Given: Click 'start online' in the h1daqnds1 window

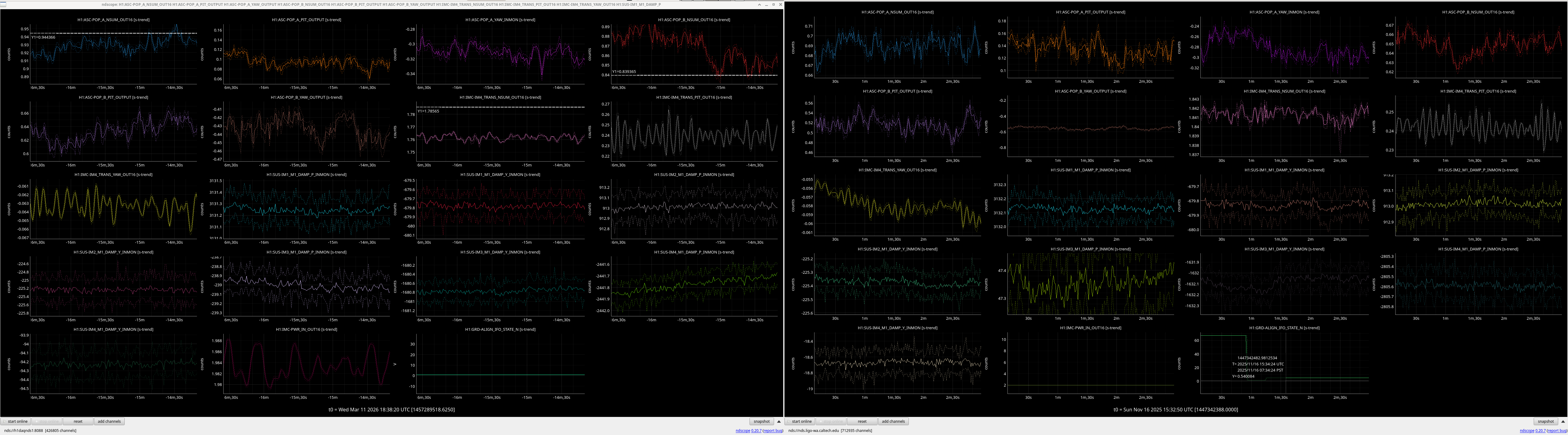Looking at the screenshot, I should pos(17,421).
